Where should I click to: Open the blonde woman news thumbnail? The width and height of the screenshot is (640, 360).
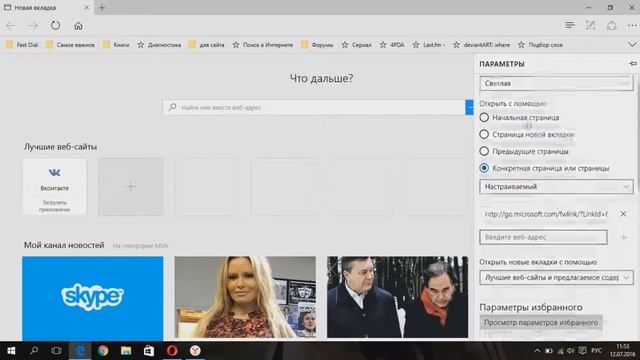coord(245,297)
